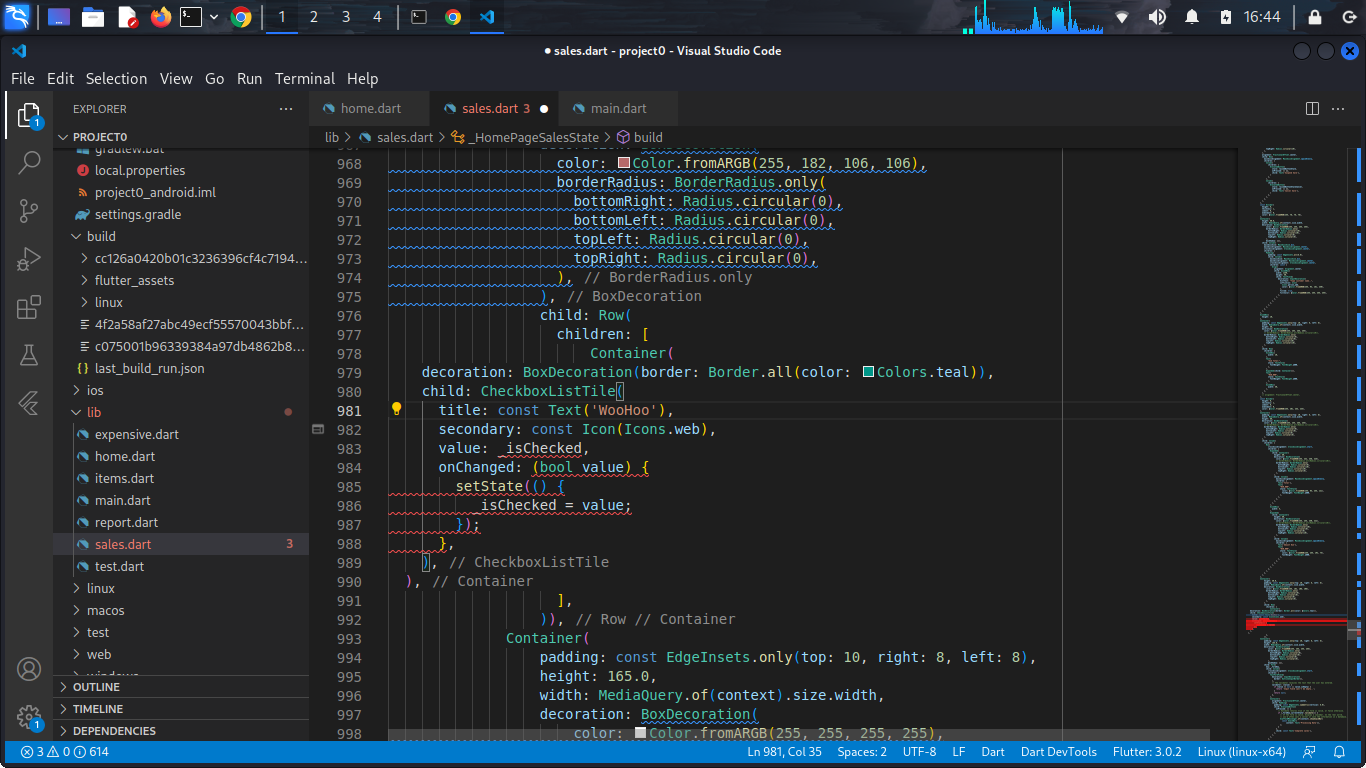Click Flutter: 3.0.2 version status
1366x768 pixels.
coord(1147,752)
